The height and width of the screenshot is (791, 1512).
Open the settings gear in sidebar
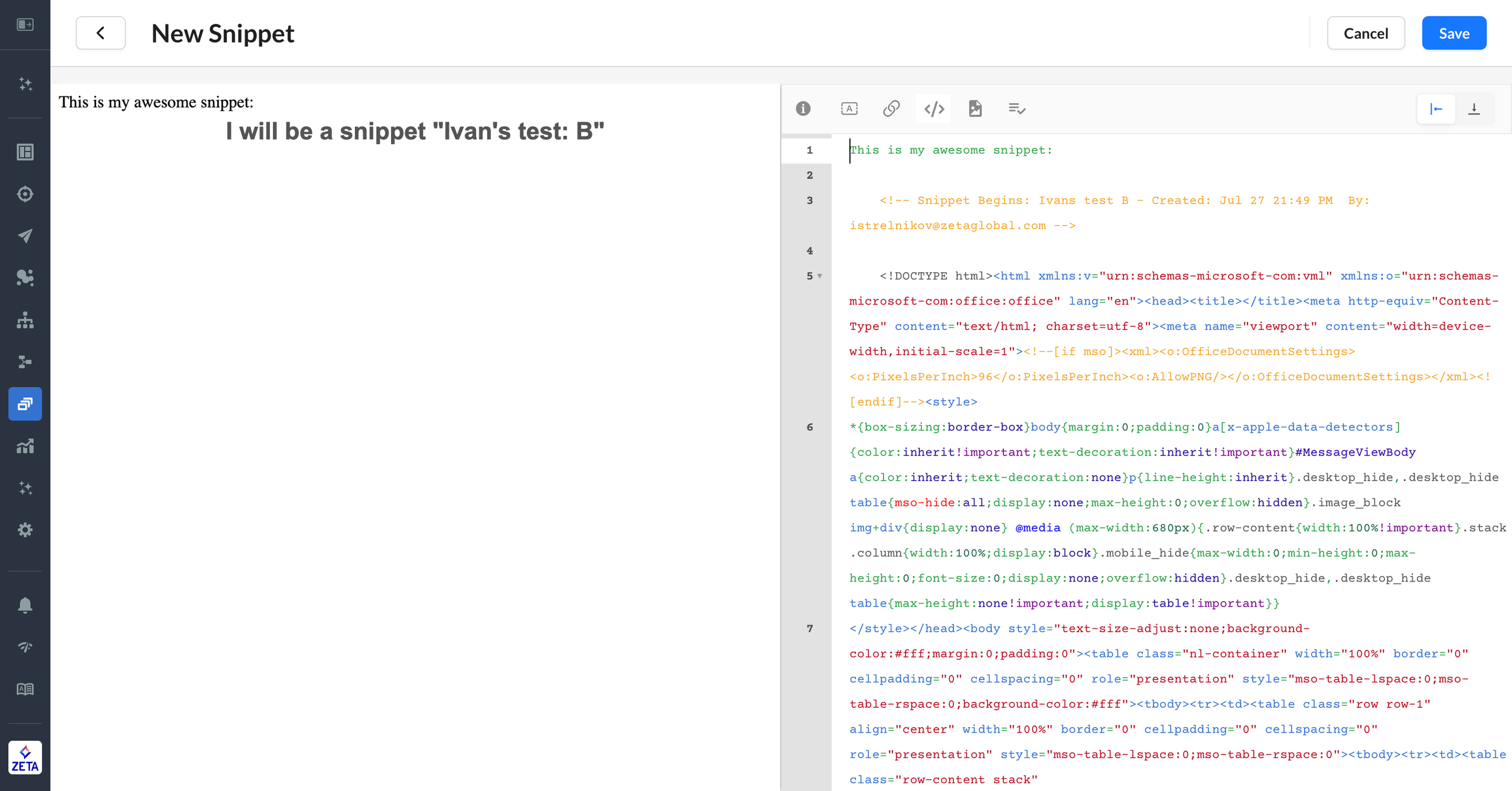[25, 529]
